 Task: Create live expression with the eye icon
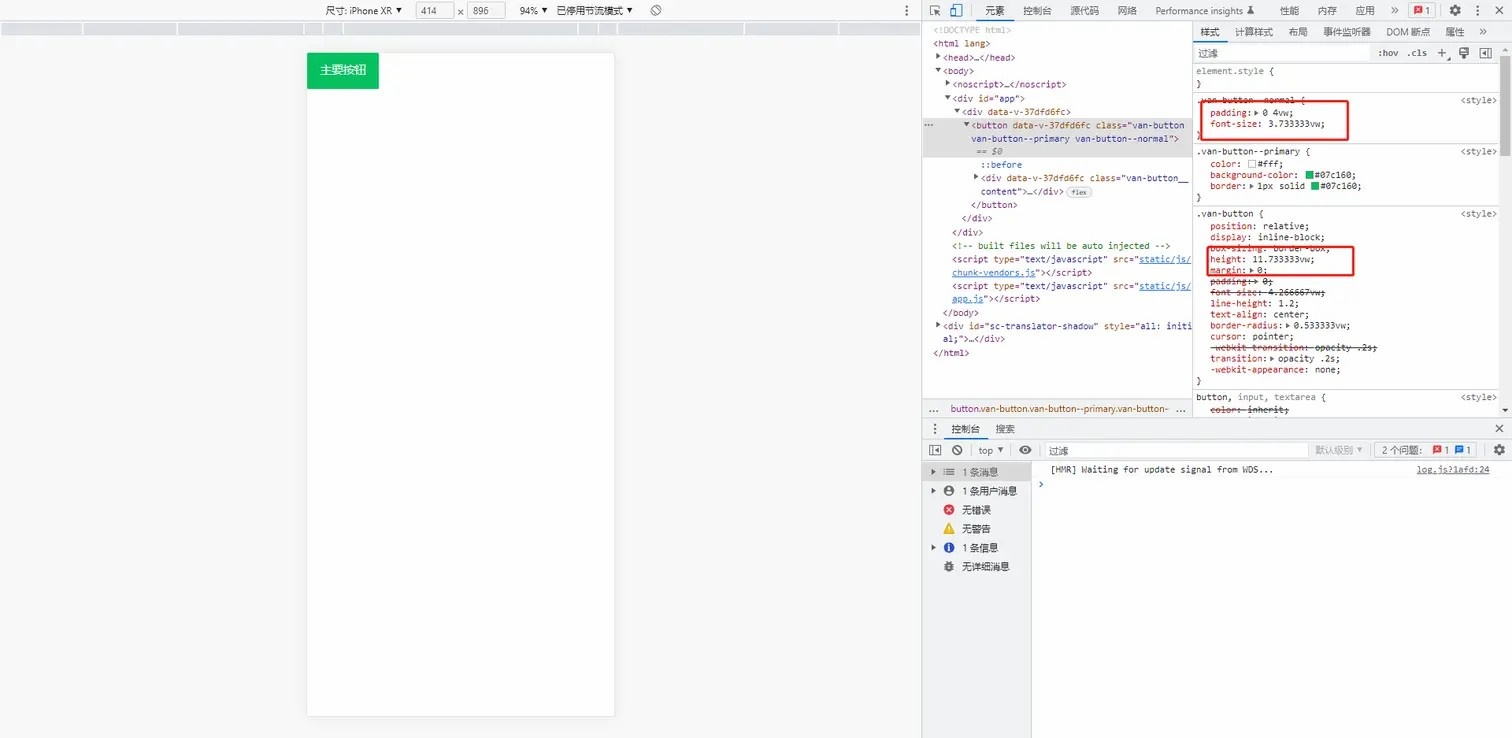[1025, 449]
